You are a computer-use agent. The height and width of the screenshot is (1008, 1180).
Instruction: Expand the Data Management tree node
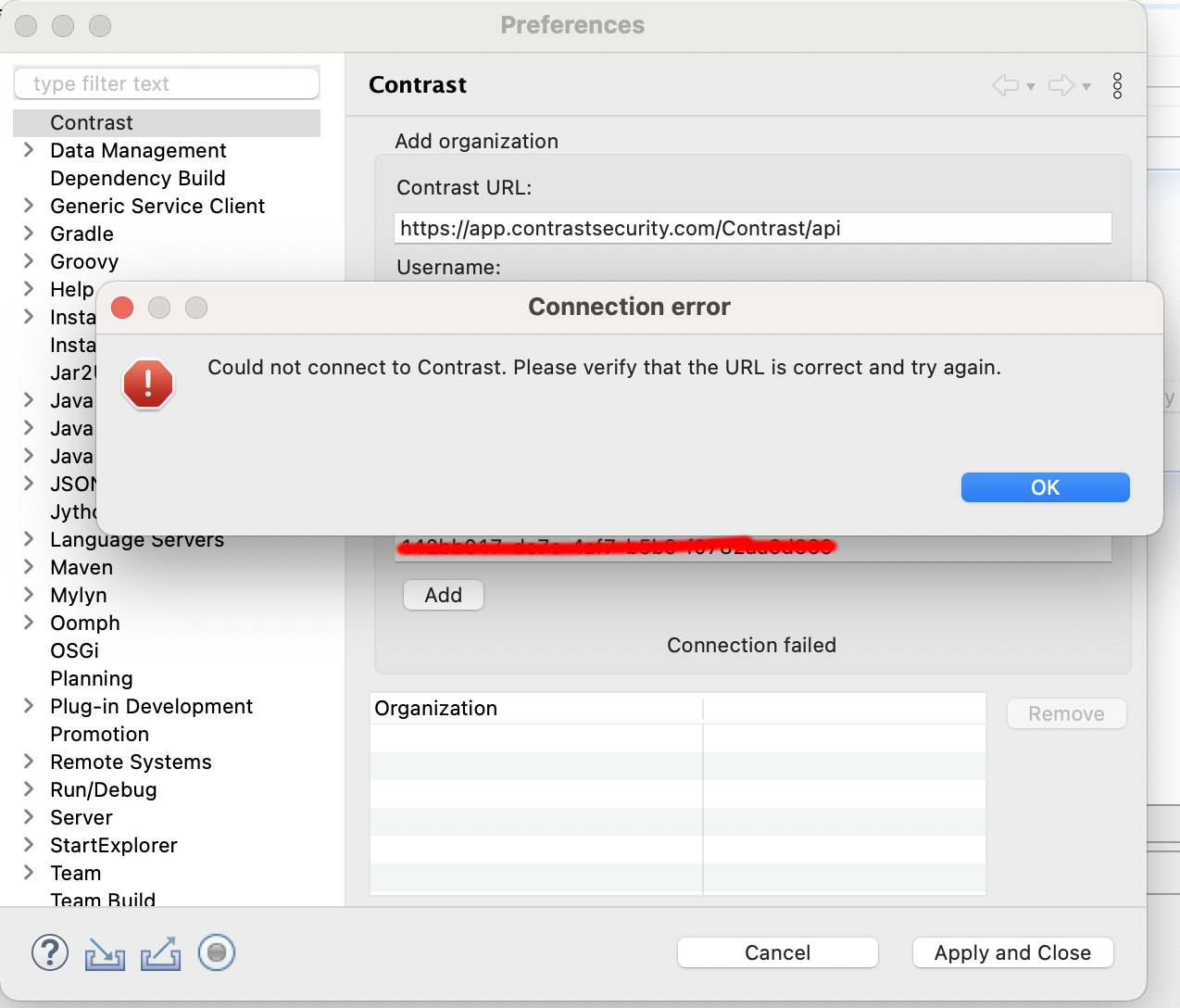click(x=29, y=150)
